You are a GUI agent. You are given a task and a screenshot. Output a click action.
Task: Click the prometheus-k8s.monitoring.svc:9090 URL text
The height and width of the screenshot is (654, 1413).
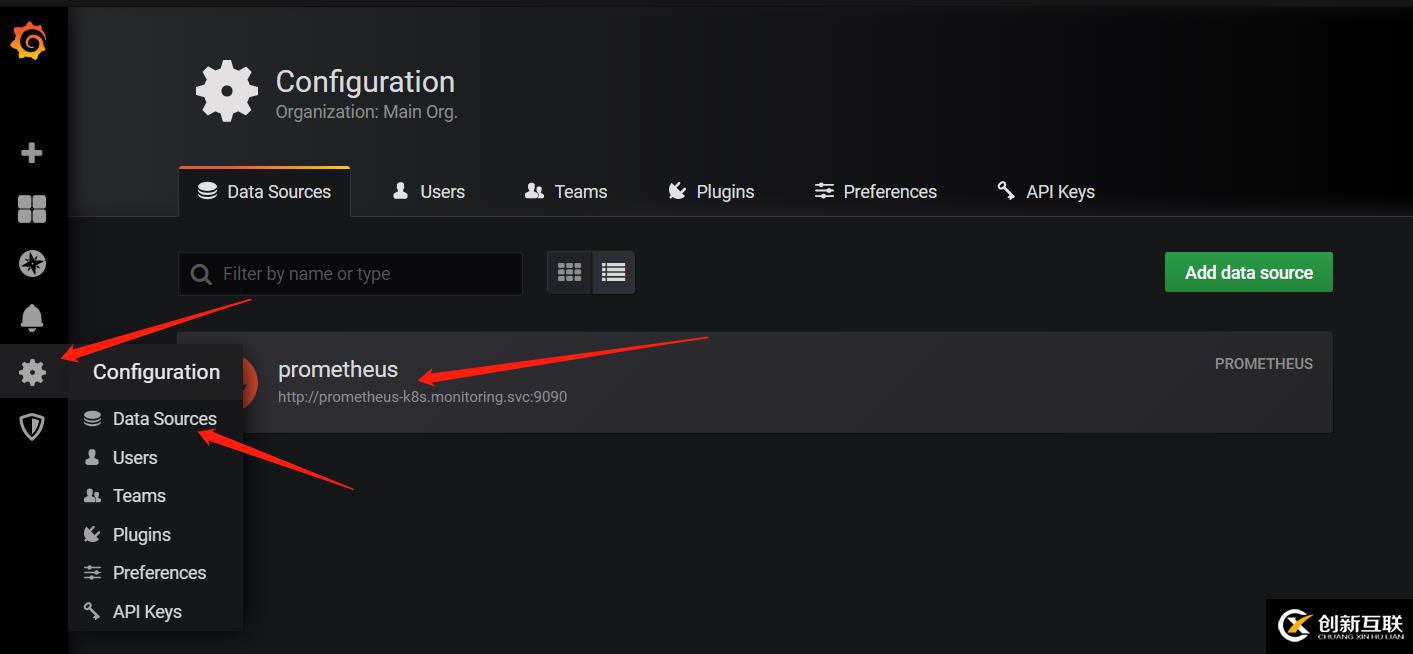423,397
